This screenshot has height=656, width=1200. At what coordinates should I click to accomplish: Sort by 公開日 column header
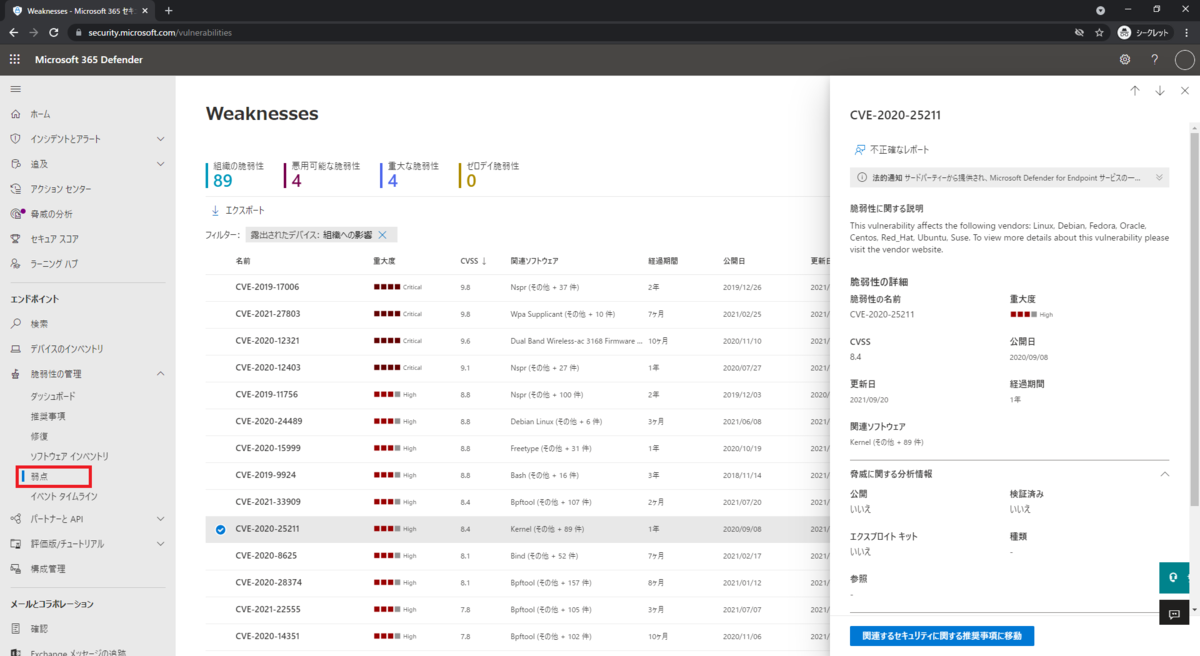click(x=734, y=261)
